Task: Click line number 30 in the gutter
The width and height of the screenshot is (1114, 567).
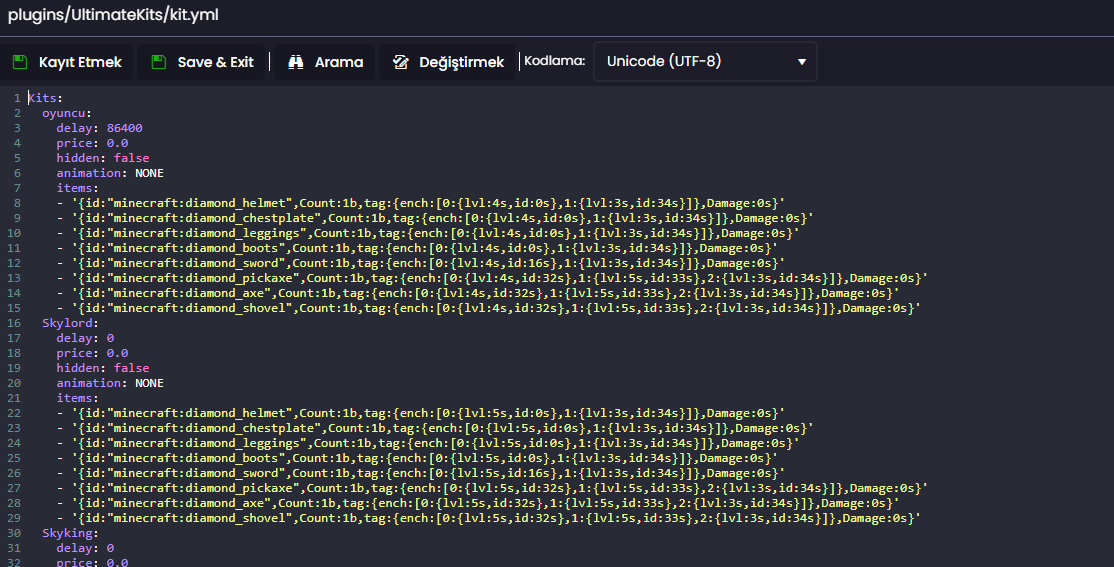Action: [x=14, y=533]
